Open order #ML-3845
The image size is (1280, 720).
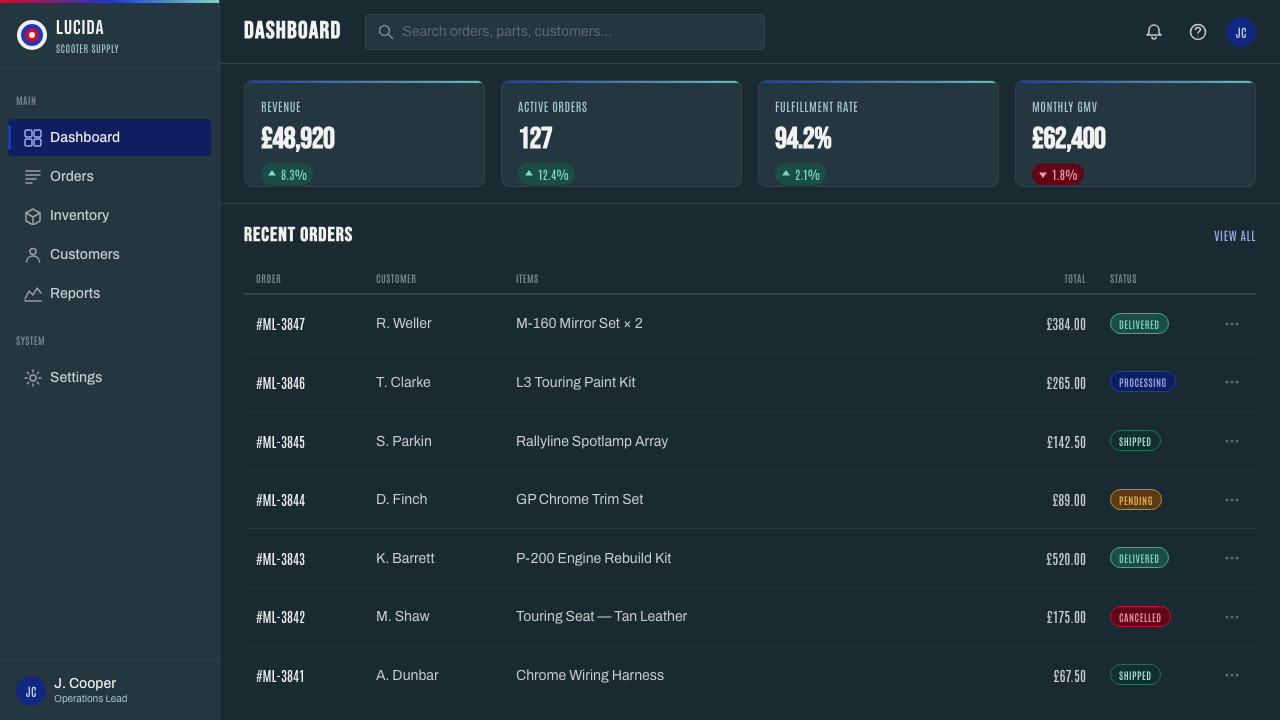click(x=280, y=442)
